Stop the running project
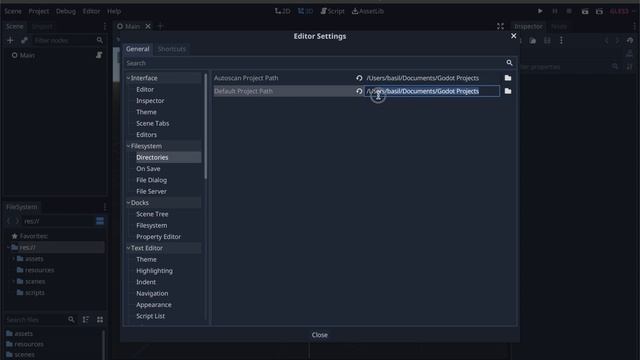 coord(569,11)
